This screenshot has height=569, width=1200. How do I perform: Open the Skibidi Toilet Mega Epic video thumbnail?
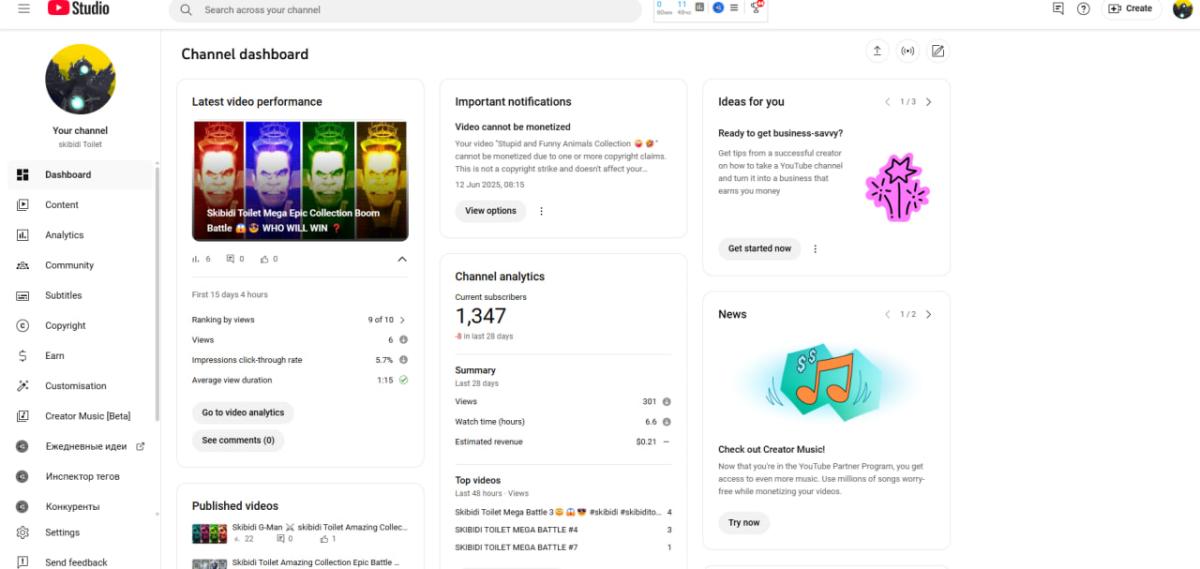pyautogui.click(x=300, y=181)
